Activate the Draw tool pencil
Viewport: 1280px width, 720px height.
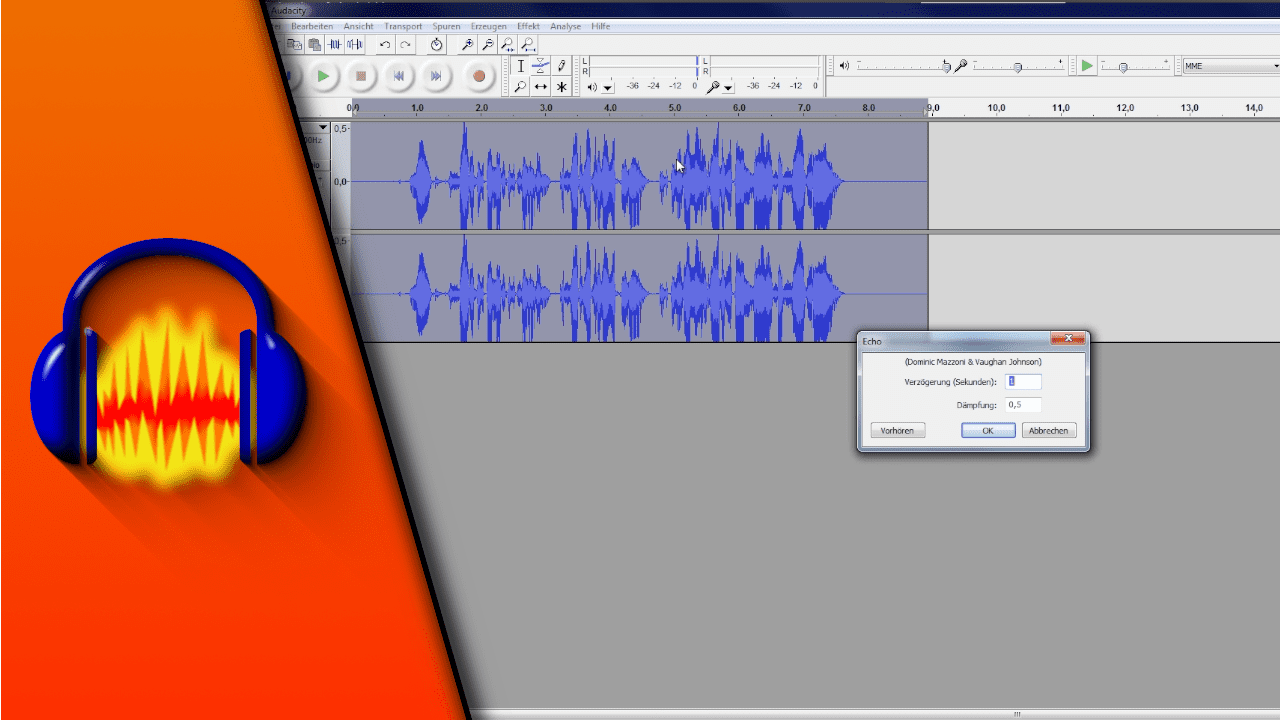tap(561, 66)
